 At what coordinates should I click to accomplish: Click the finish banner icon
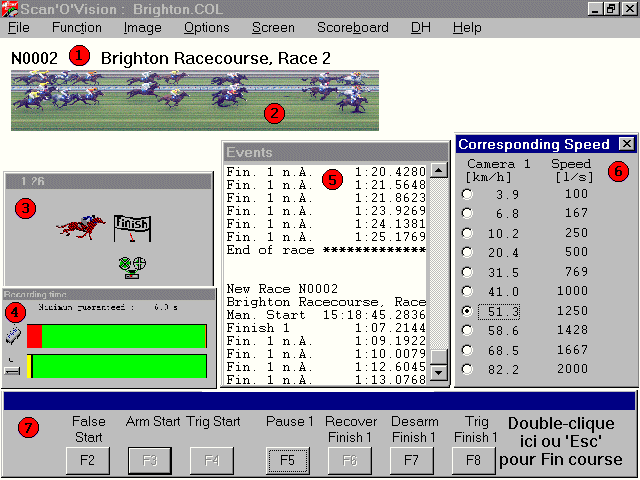132,229
